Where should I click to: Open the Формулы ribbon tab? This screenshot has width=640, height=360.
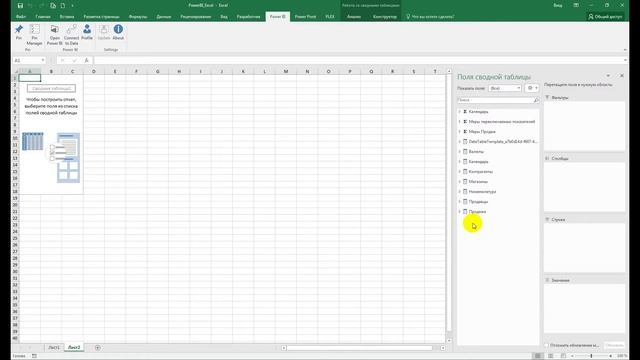[138, 17]
